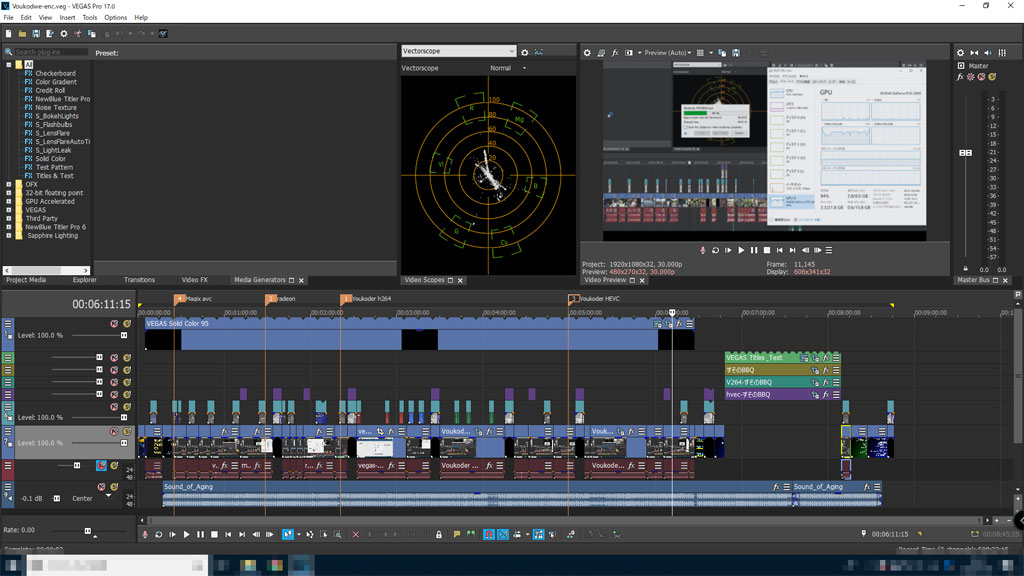Open the Tools menu
The height and width of the screenshot is (576, 1024).
[x=90, y=18]
